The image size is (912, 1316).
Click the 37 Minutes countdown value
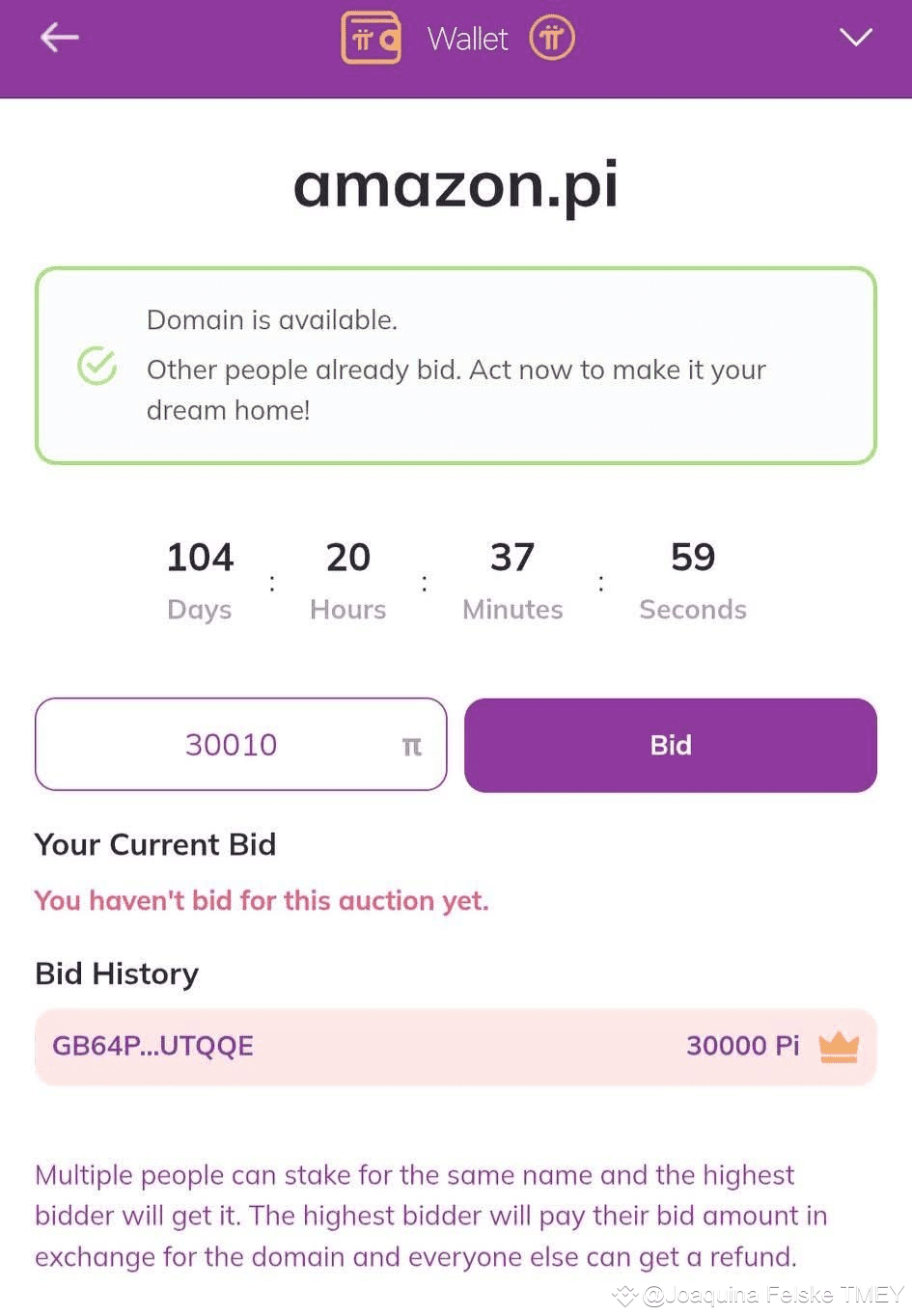tap(511, 558)
